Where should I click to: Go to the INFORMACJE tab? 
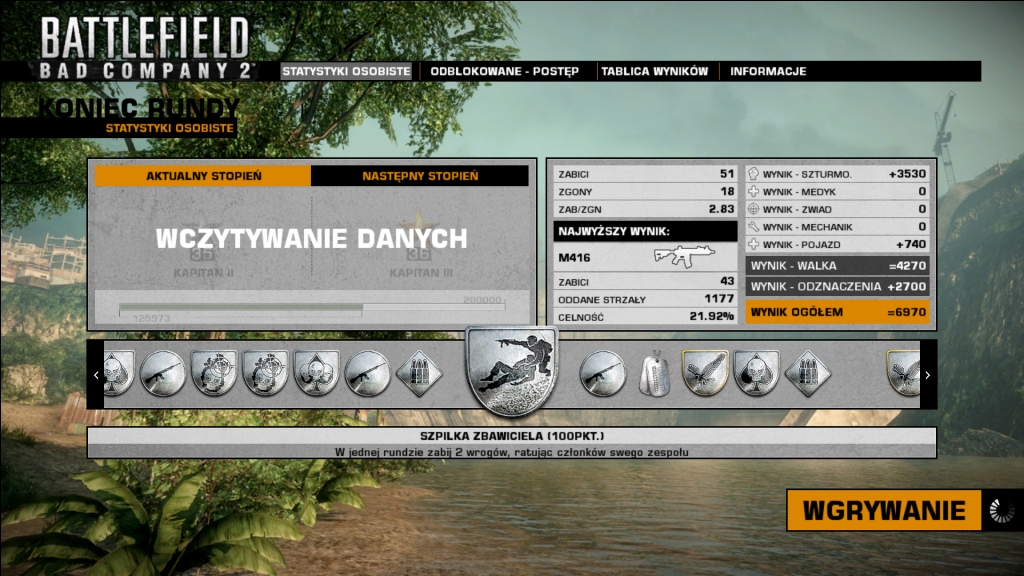tap(768, 71)
